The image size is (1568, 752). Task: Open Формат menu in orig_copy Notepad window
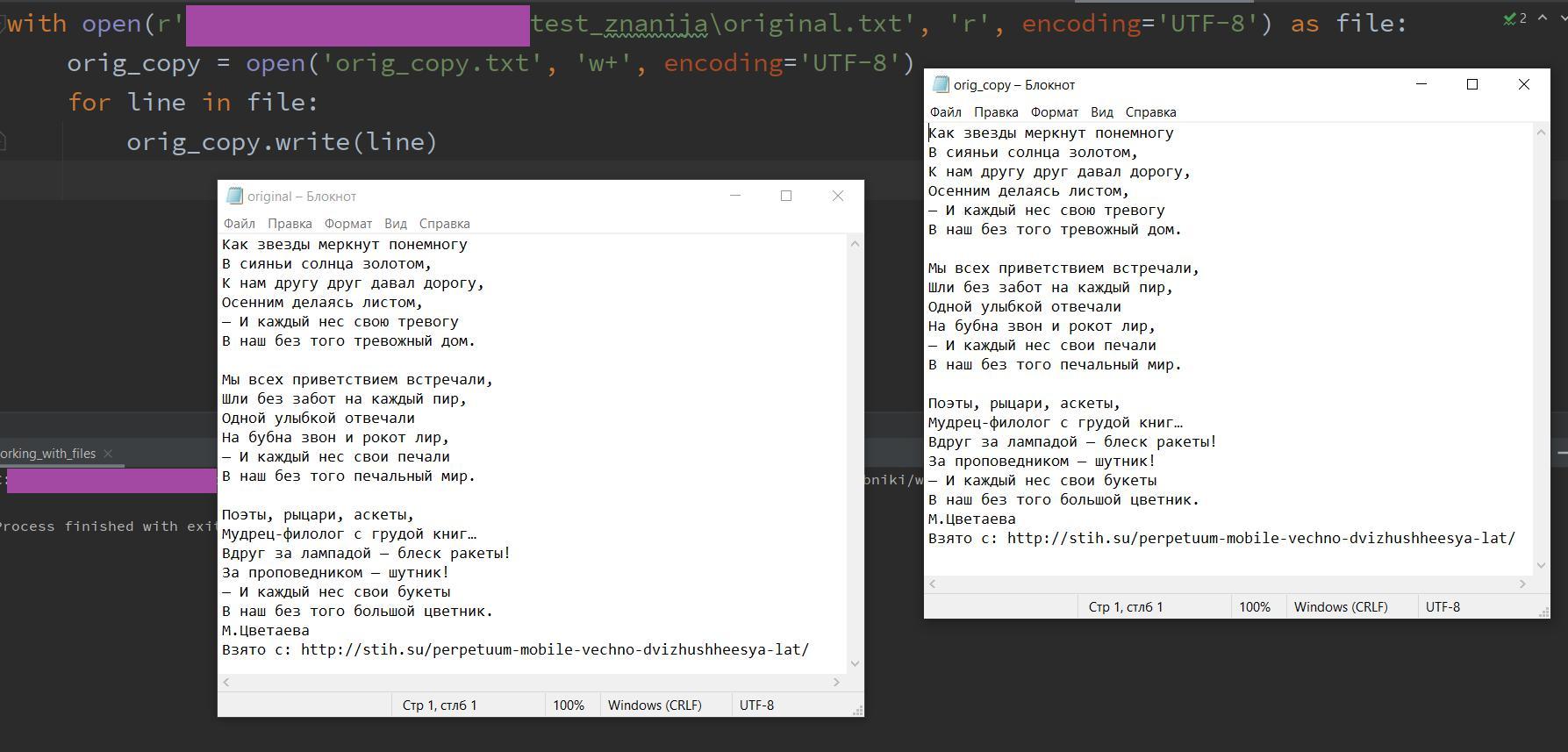[1054, 112]
